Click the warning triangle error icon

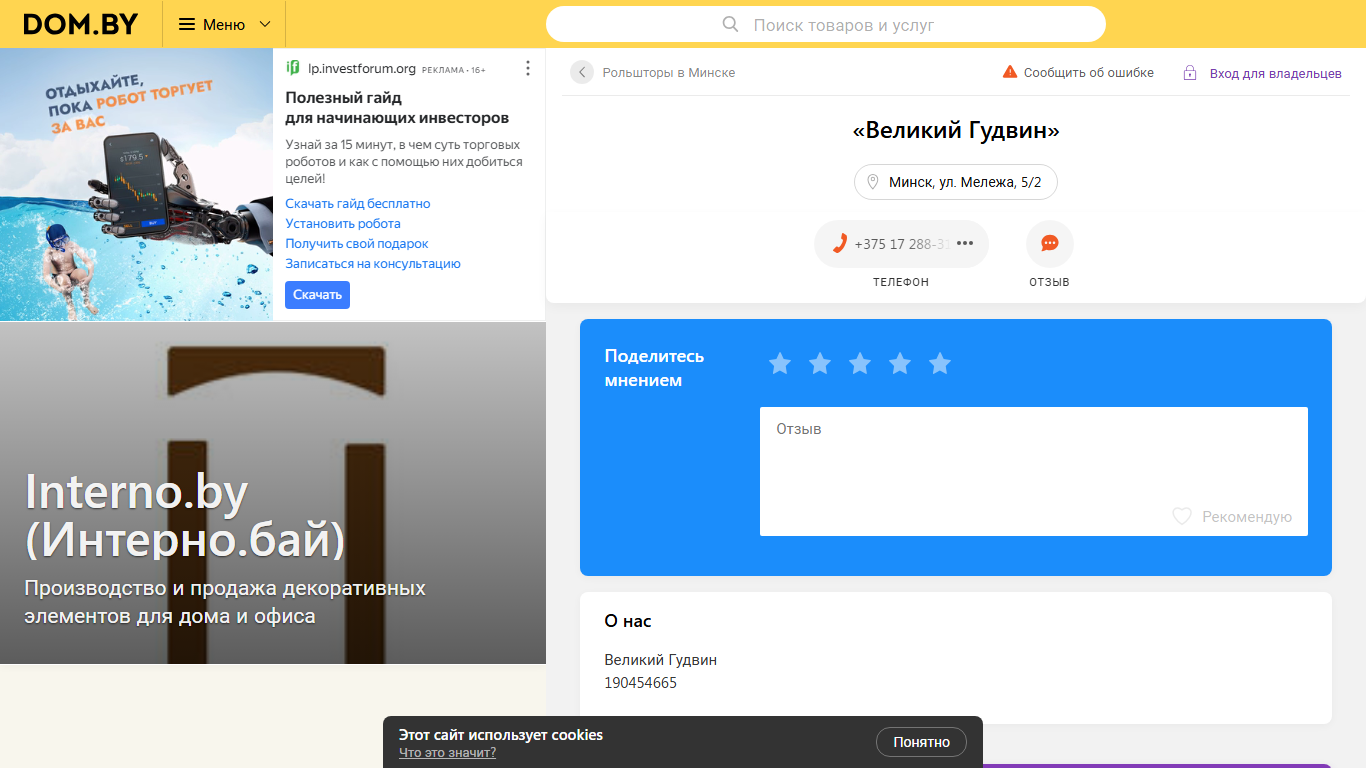pos(1010,72)
